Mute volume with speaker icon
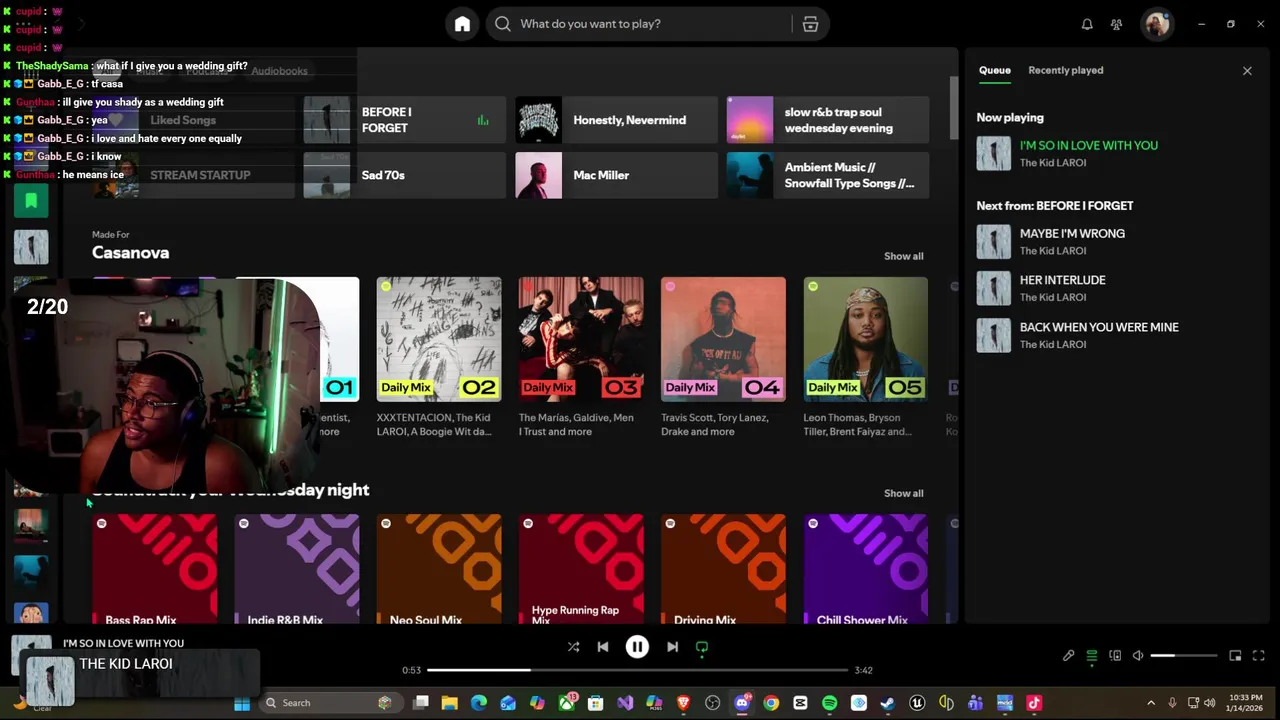 pos(1138,656)
